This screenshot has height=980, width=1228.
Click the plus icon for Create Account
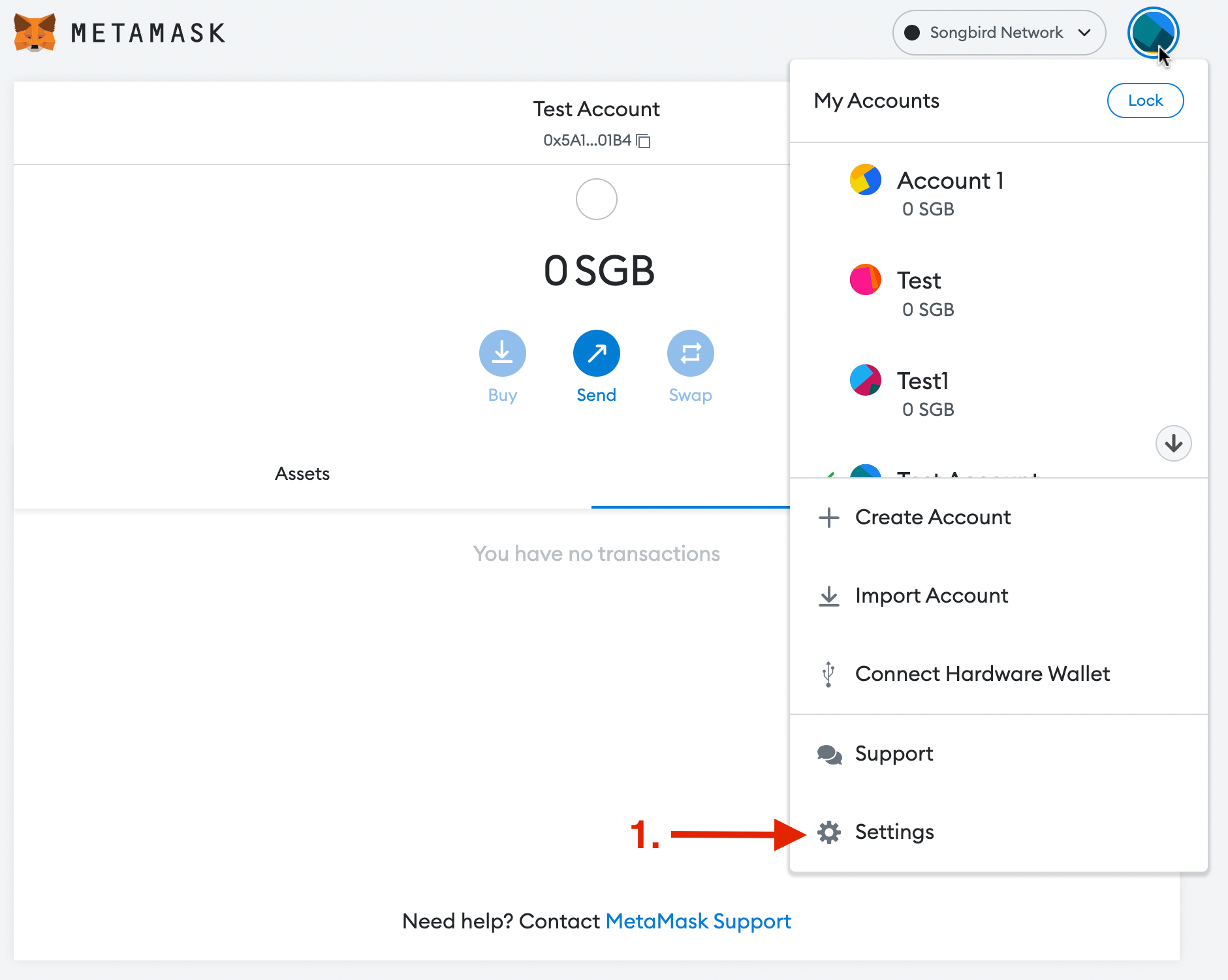coord(829,518)
